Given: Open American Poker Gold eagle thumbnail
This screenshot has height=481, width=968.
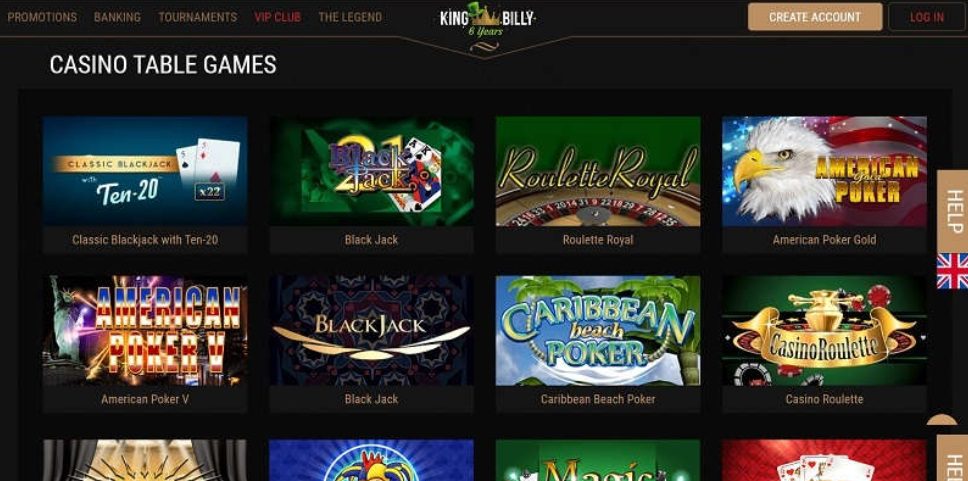Looking at the screenshot, I should 824,171.
